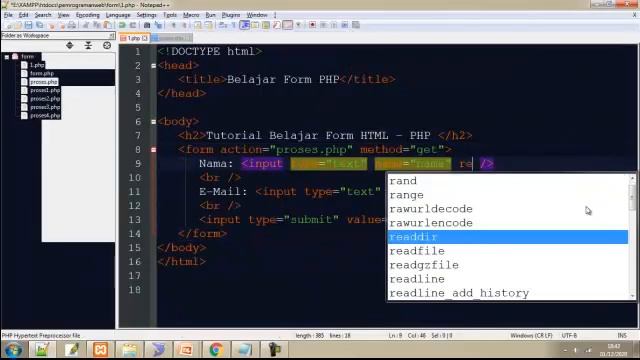
Task: Click the Cut toolbar icon
Action: tap(86, 25)
